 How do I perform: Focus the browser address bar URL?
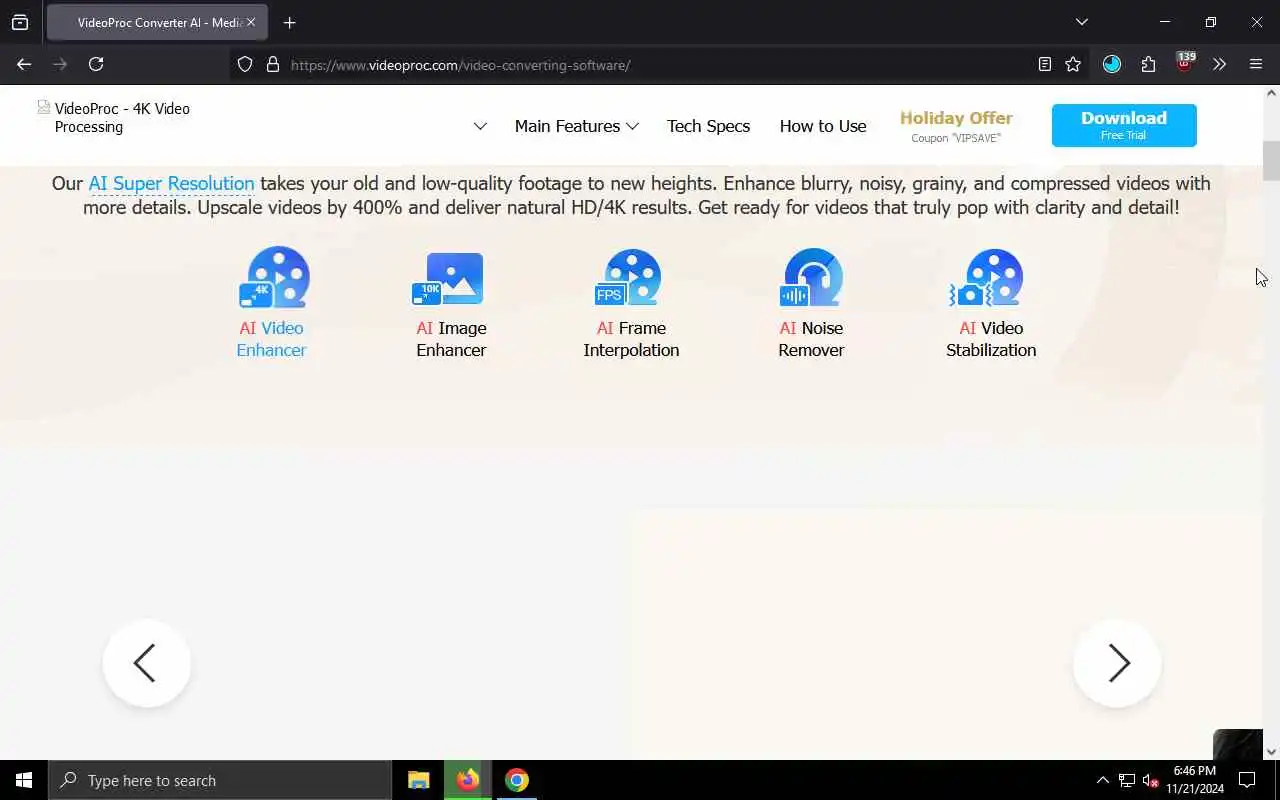tap(460, 65)
